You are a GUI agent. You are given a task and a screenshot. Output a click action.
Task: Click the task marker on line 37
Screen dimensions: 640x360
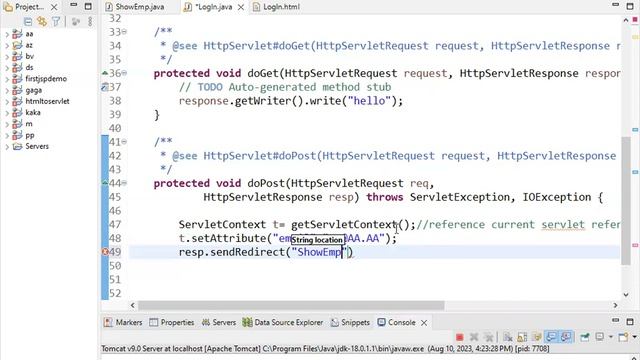point(105,87)
